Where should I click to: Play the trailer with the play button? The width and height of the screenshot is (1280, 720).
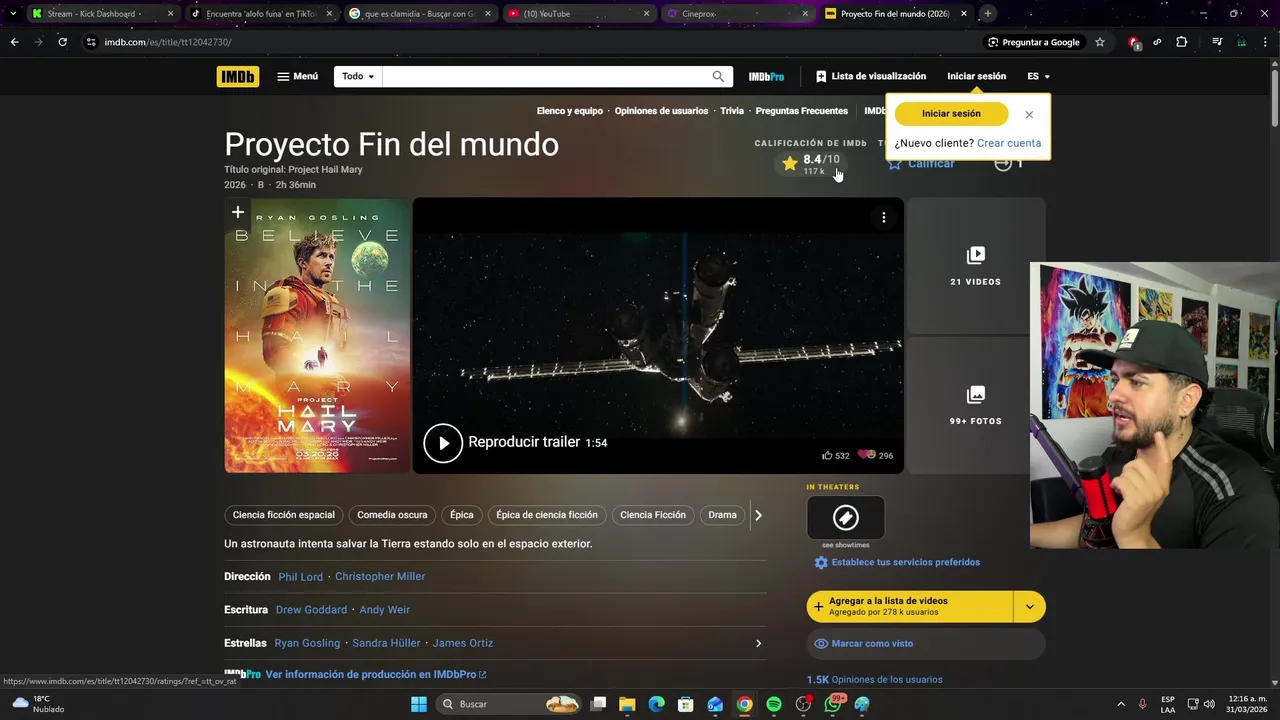coord(443,443)
